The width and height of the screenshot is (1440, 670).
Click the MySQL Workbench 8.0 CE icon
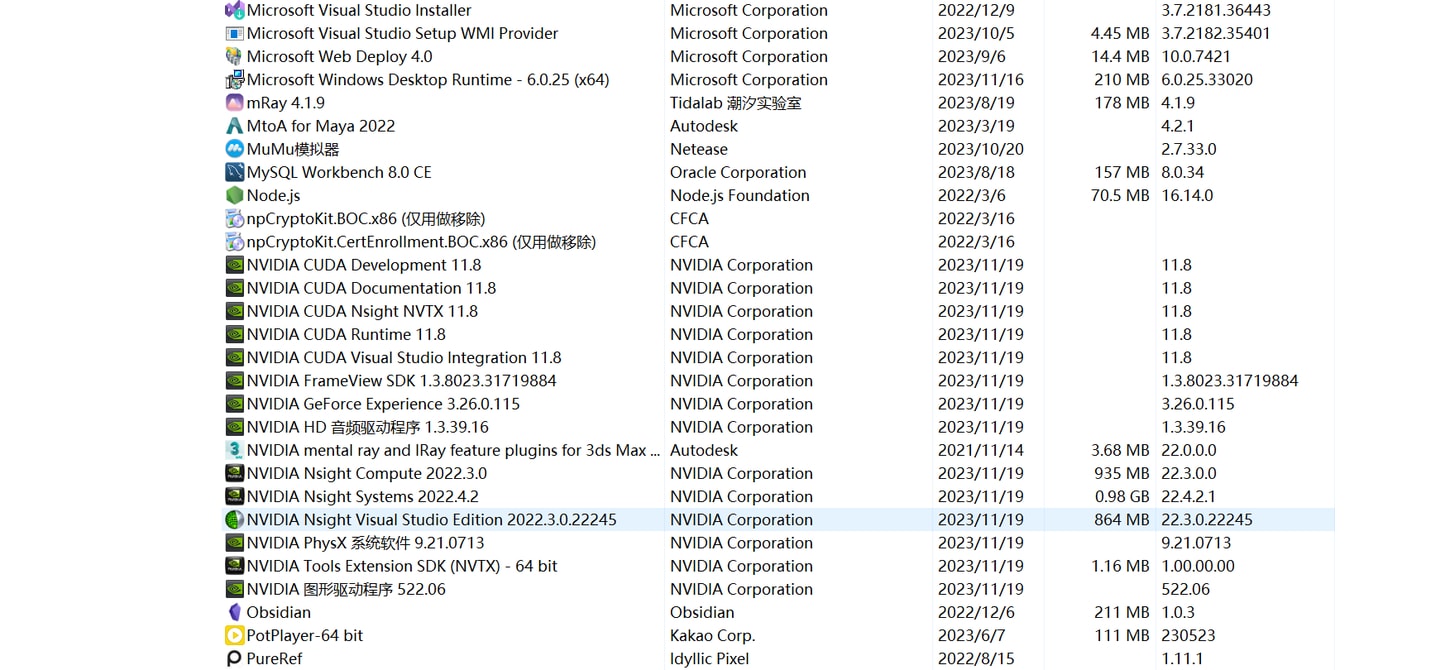click(234, 172)
